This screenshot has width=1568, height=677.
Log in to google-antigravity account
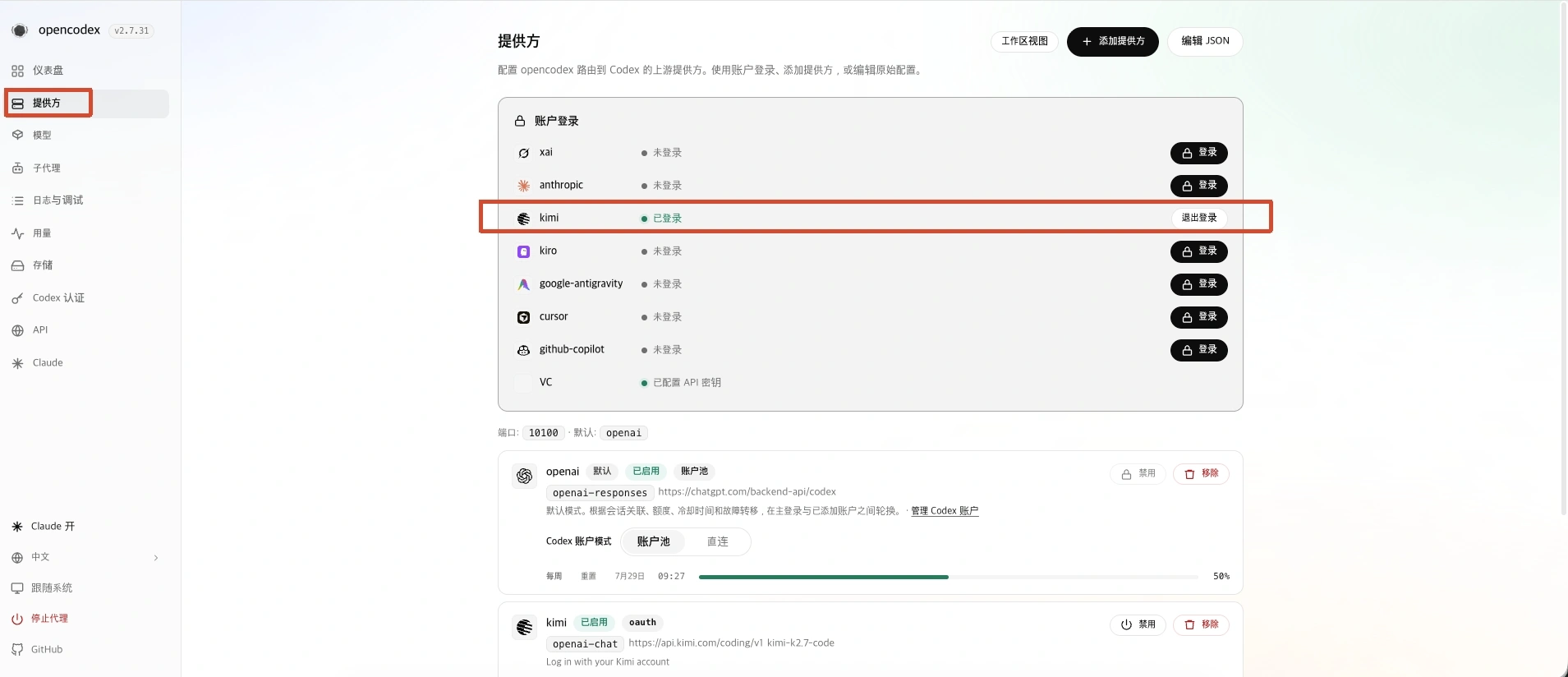1198,284
